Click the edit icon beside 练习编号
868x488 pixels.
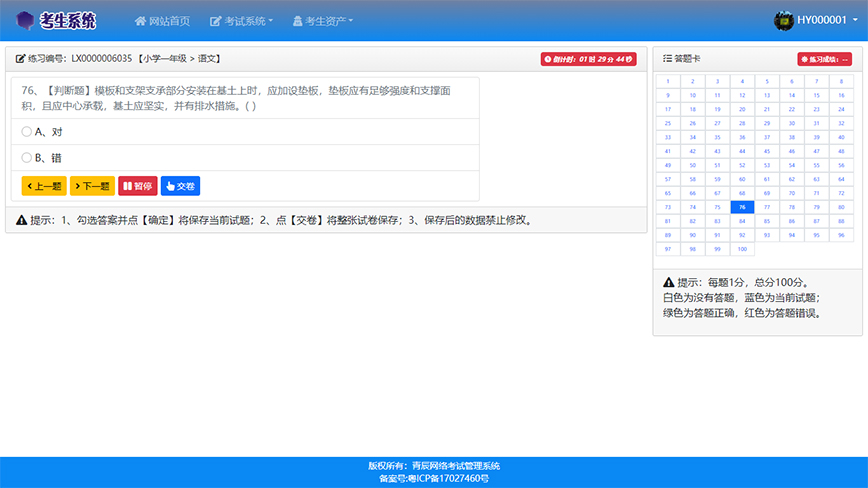pyautogui.click(x=20, y=59)
